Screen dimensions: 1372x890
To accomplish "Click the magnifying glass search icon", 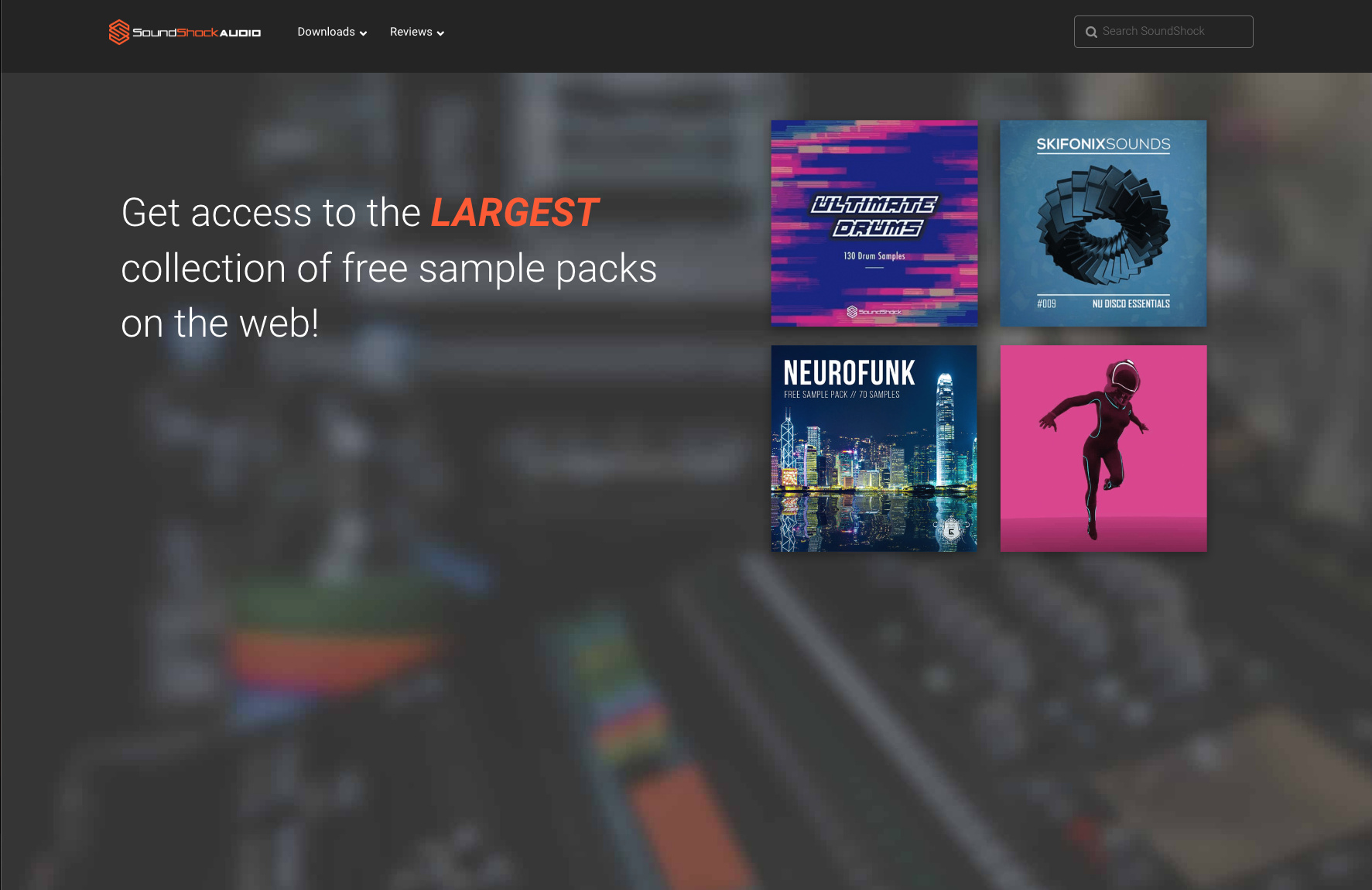I will (1091, 32).
